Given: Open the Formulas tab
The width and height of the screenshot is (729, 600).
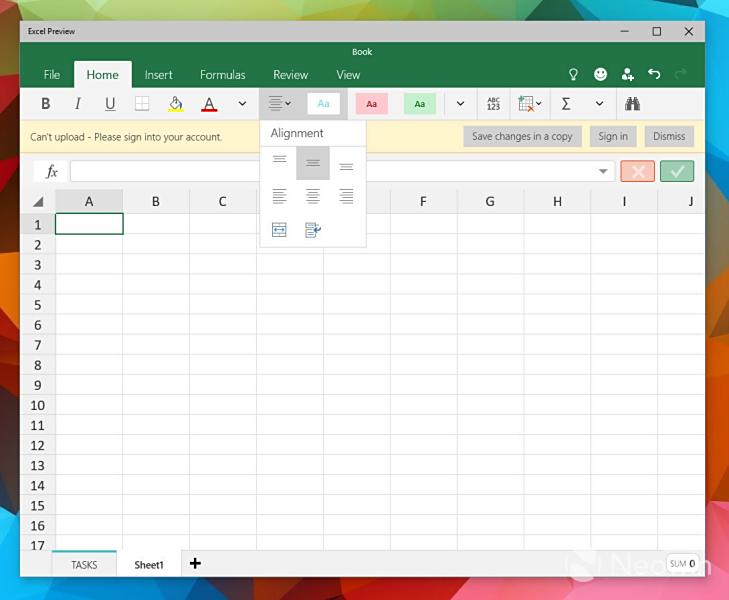Looking at the screenshot, I should pyautogui.click(x=223, y=75).
